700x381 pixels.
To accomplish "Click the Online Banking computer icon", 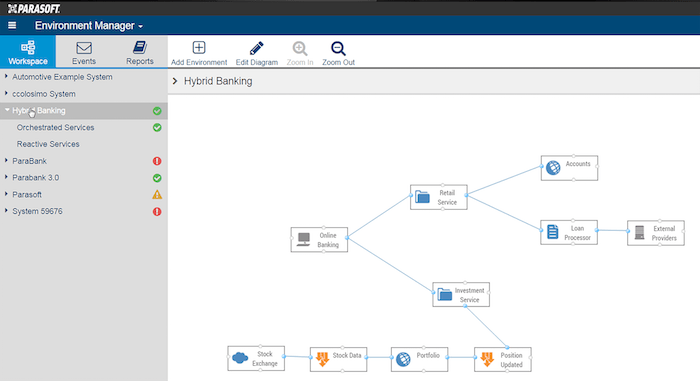I will (304, 239).
